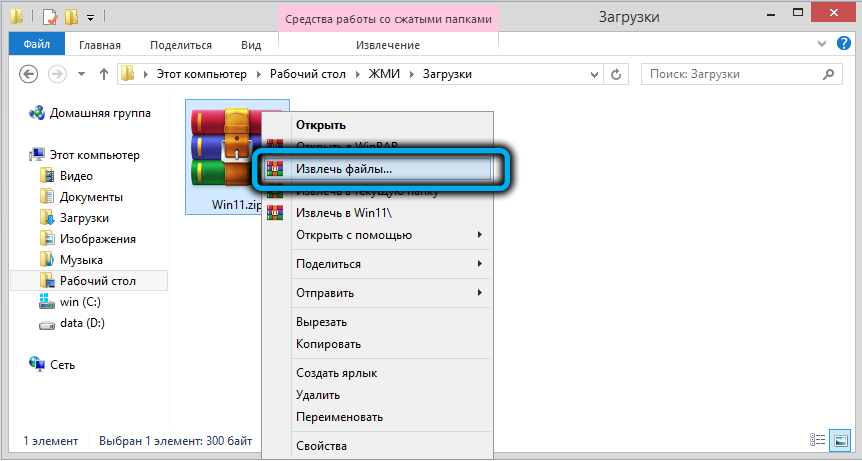862x461 pixels.
Task: Click the Up arrow navigation icon
Action: pyautogui.click(x=104, y=74)
